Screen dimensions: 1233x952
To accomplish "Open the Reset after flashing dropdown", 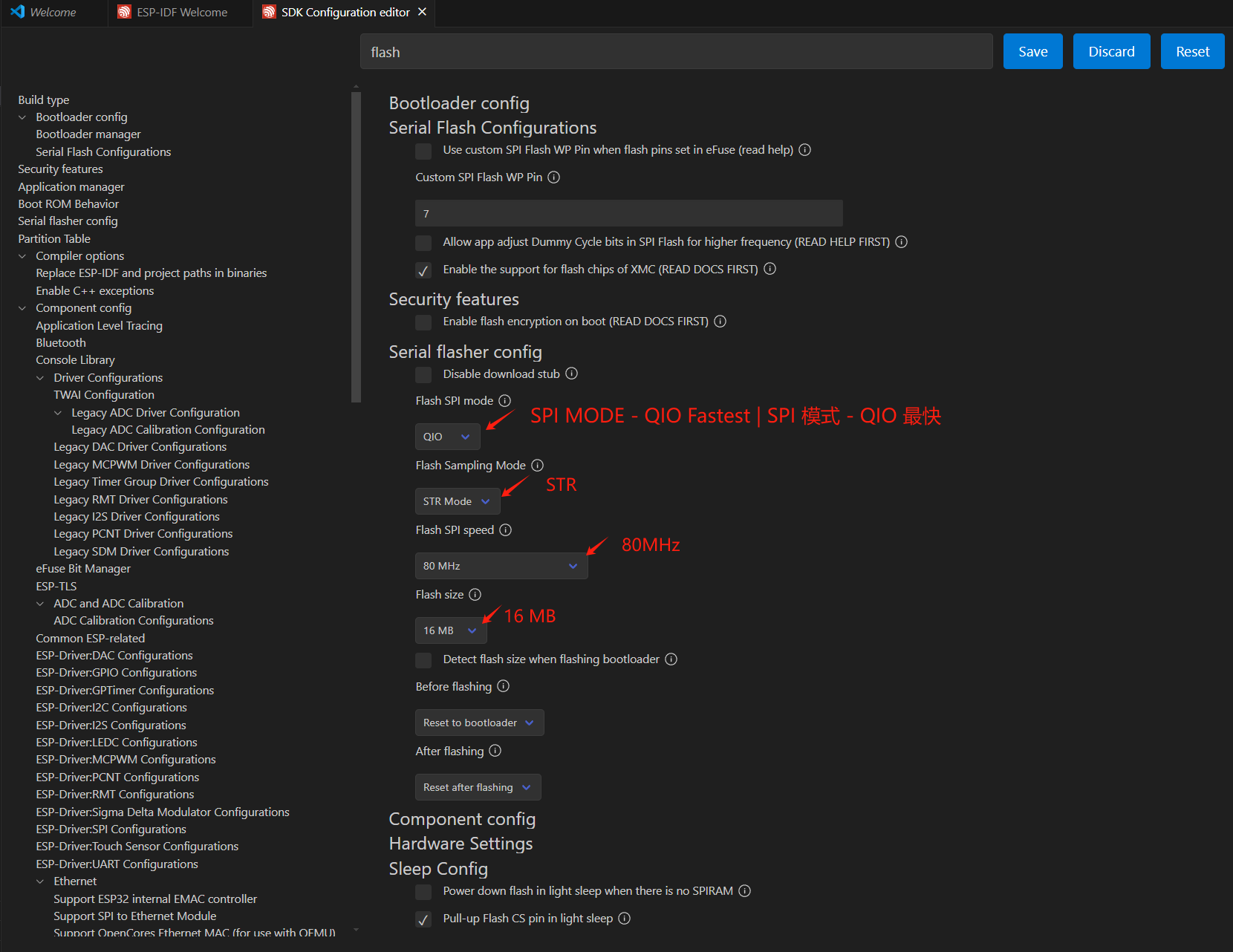I will 478,786.
